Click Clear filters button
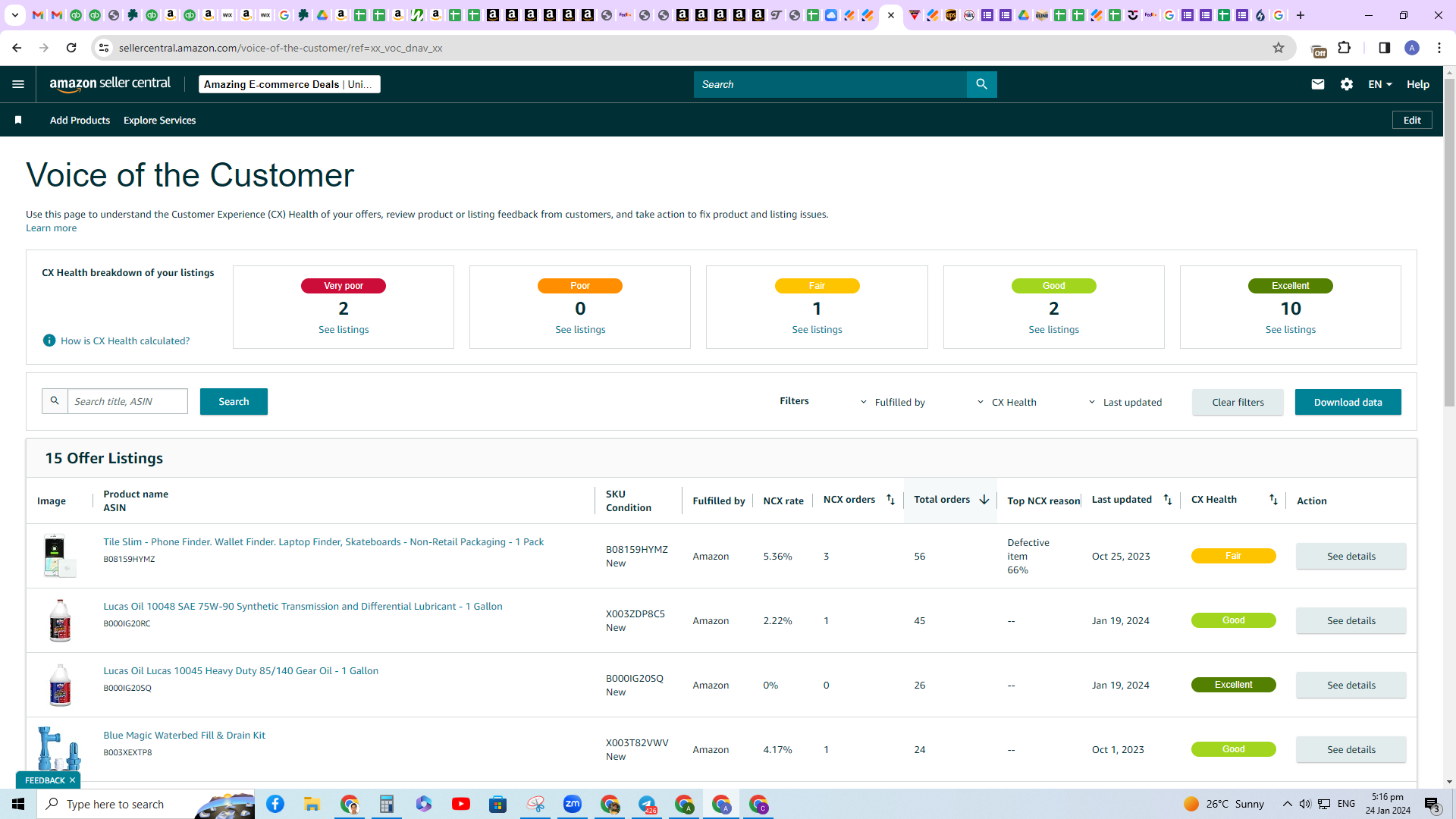This screenshot has width=1456, height=819. (x=1238, y=402)
